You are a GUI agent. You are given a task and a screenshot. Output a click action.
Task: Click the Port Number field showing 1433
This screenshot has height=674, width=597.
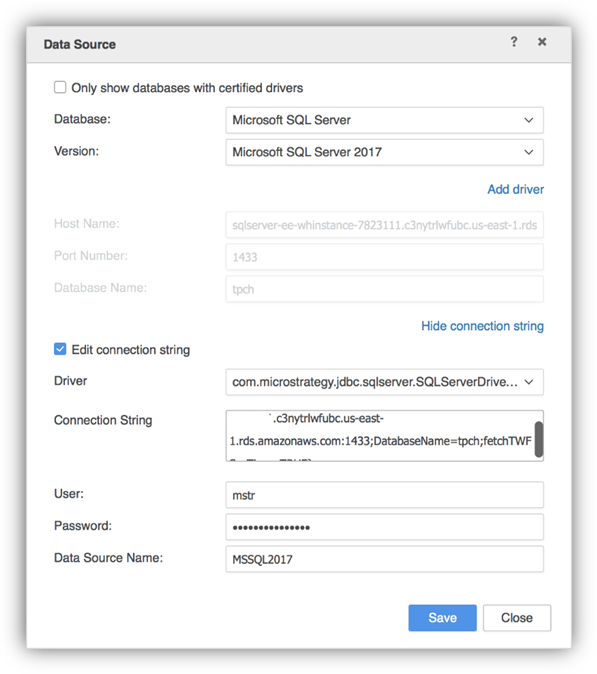384,257
